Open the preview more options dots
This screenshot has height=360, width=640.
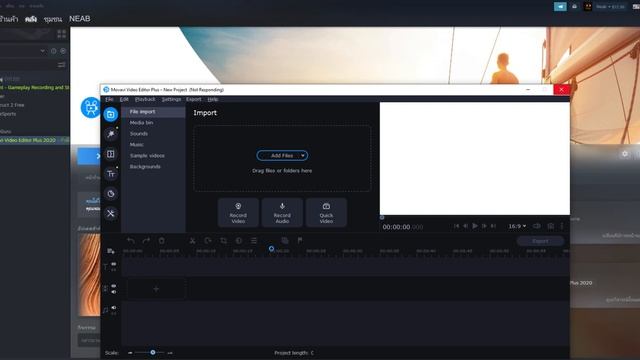562,226
